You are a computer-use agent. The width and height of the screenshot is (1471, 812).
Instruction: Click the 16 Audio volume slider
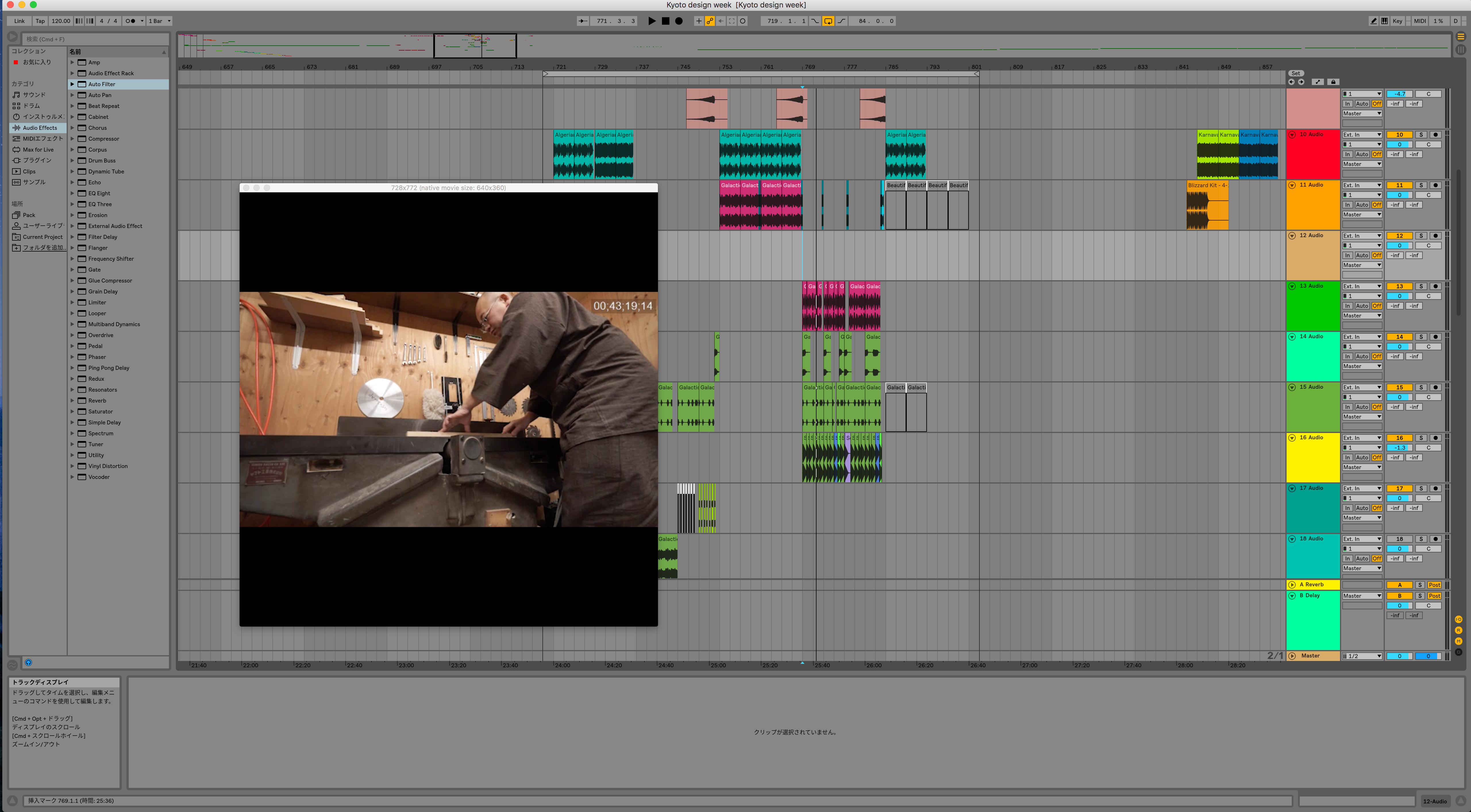pos(1400,448)
